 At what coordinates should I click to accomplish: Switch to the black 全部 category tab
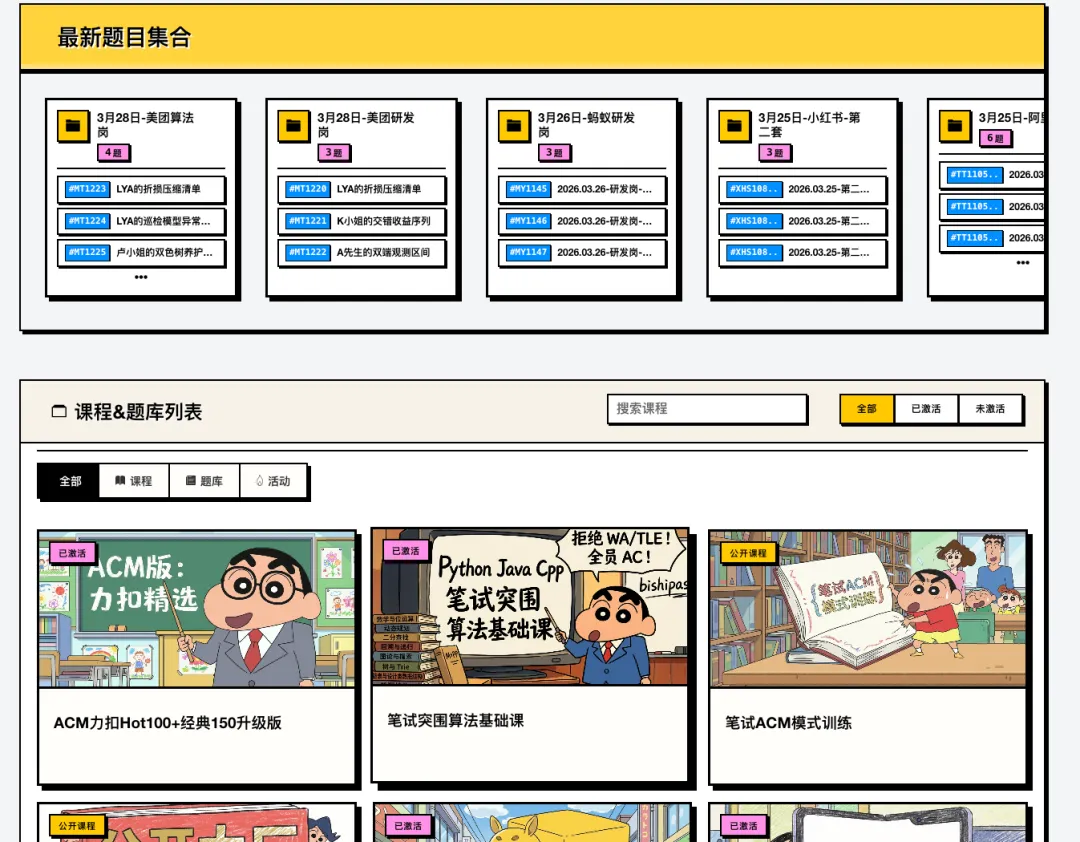pyautogui.click(x=70, y=481)
